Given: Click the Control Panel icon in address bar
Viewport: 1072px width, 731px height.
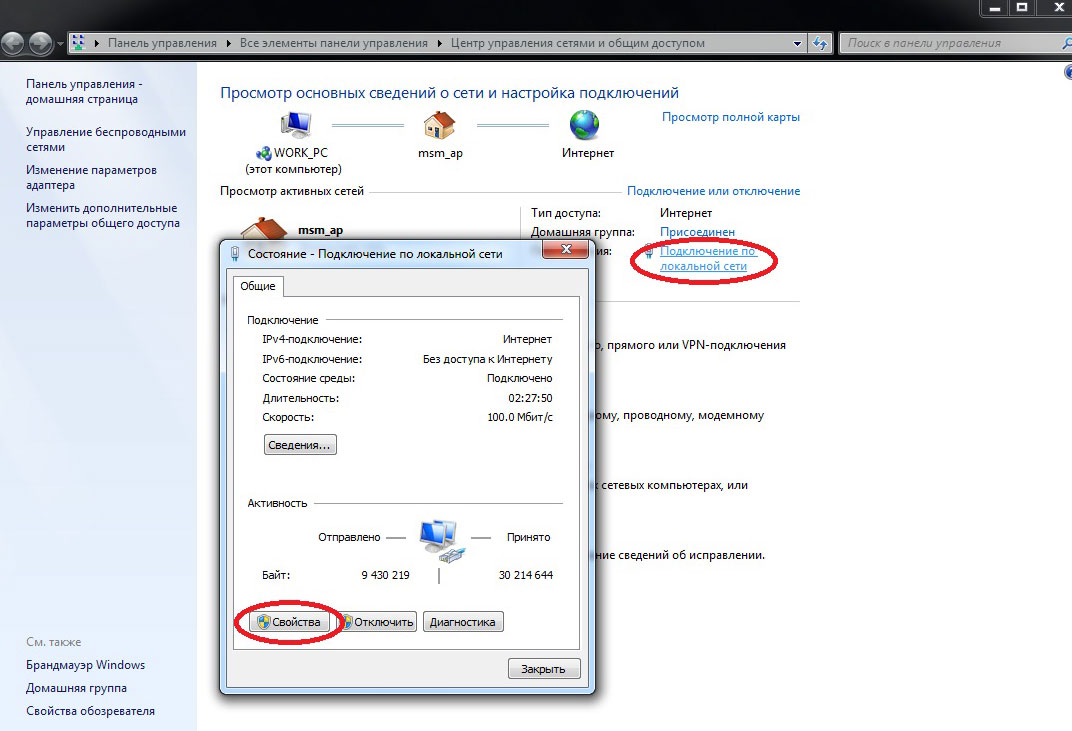Looking at the screenshot, I should point(78,42).
